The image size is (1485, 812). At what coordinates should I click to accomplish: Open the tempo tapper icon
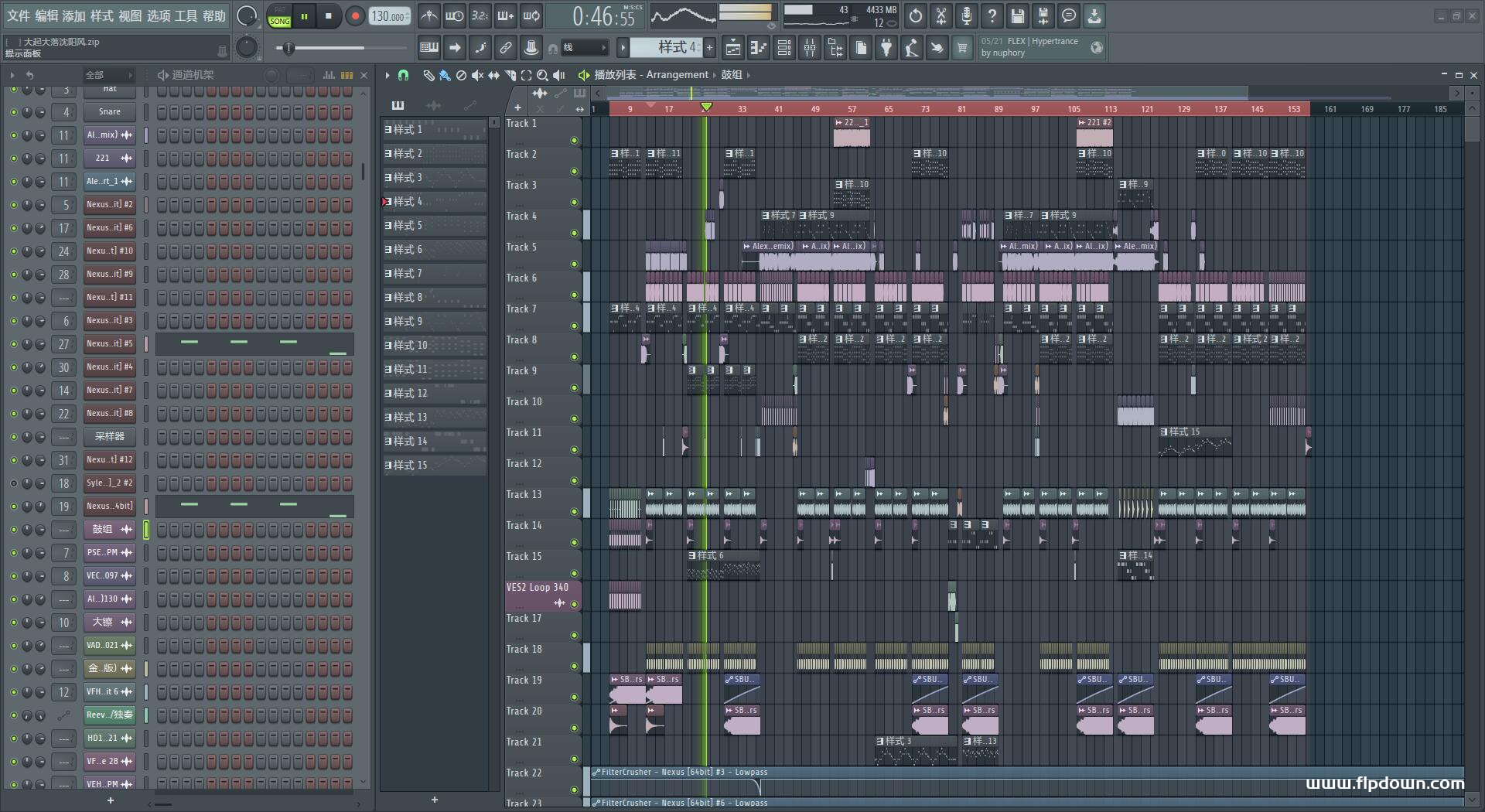click(x=912, y=48)
